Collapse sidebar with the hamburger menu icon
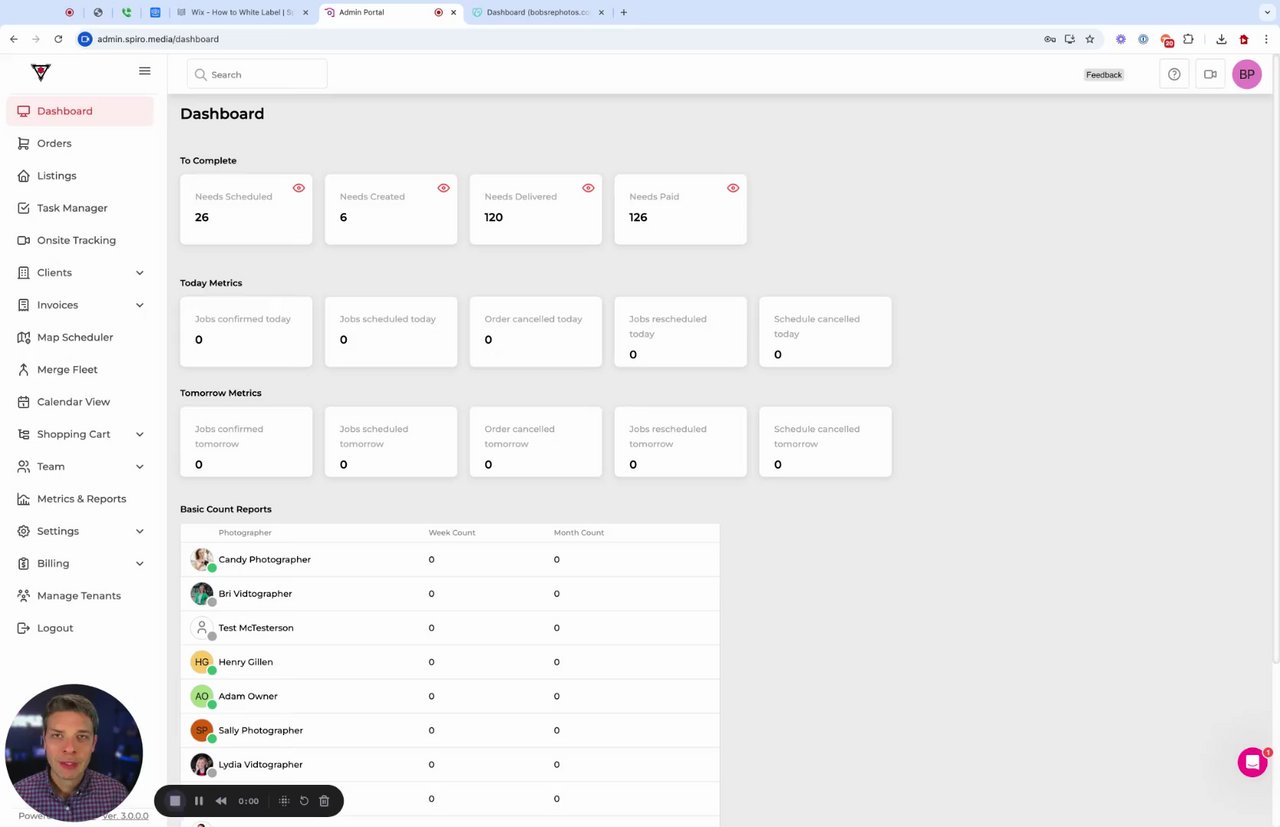This screenshot has height=827, width=1280. 145,71
